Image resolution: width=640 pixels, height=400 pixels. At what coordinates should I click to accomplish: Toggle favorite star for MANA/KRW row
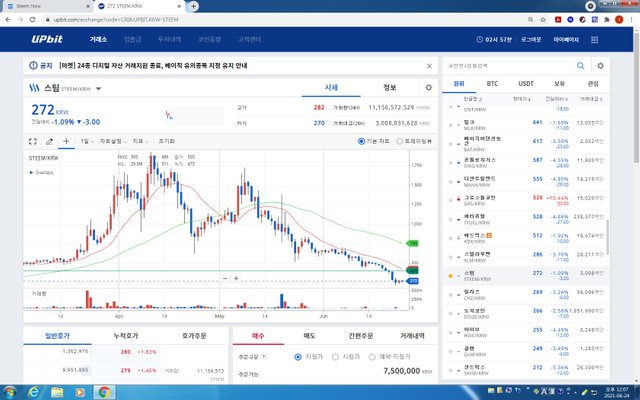coord(451,182)
